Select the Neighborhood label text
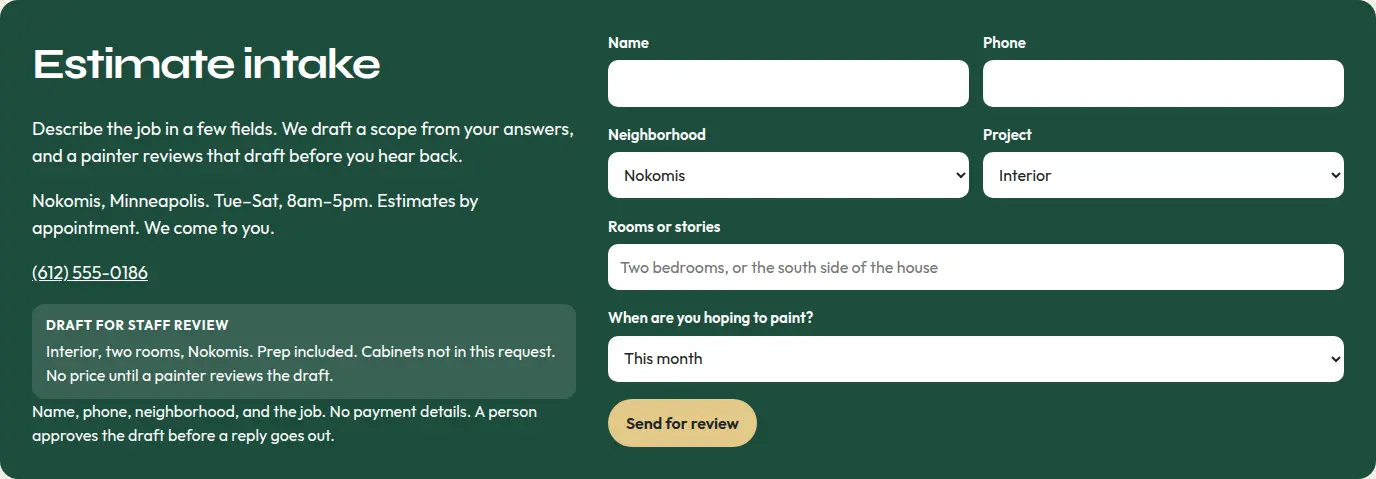 click(657, 135)
